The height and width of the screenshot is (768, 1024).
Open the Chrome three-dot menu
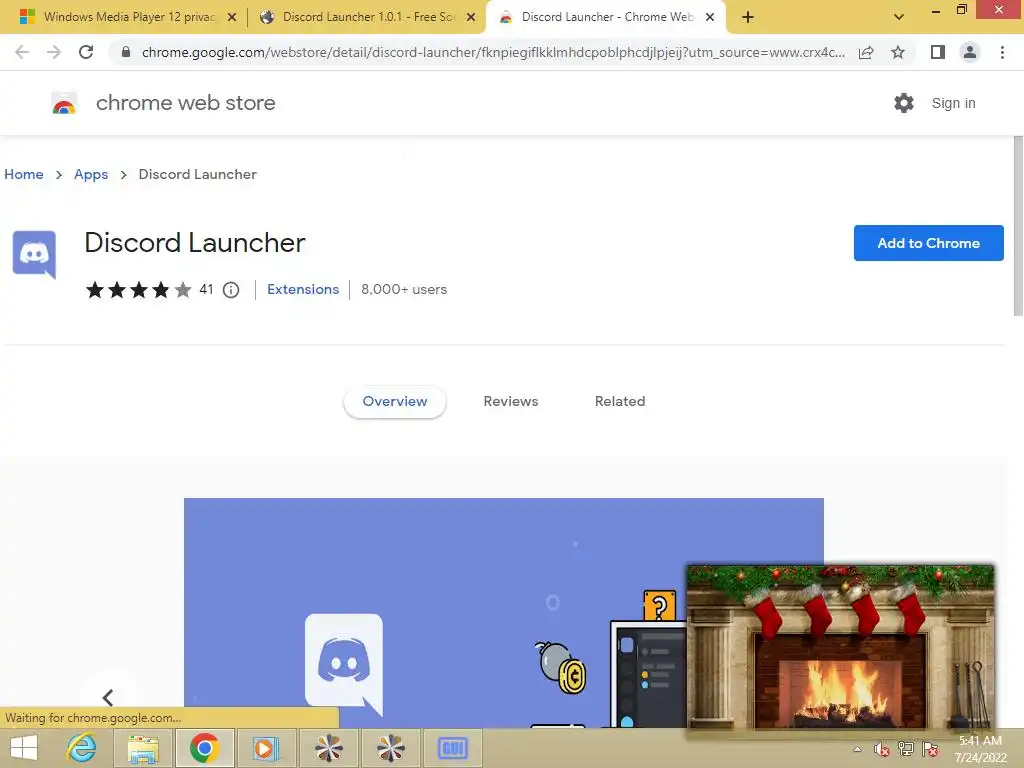[x=1002, y=52]
